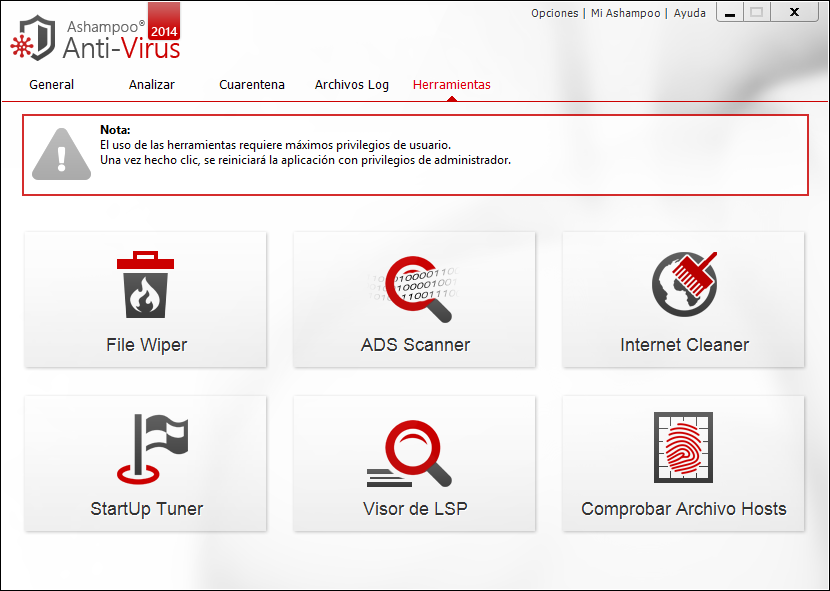Open the Analizar tab
The width and height of the screenshot is (830, 591).
[x=151, y=85]
